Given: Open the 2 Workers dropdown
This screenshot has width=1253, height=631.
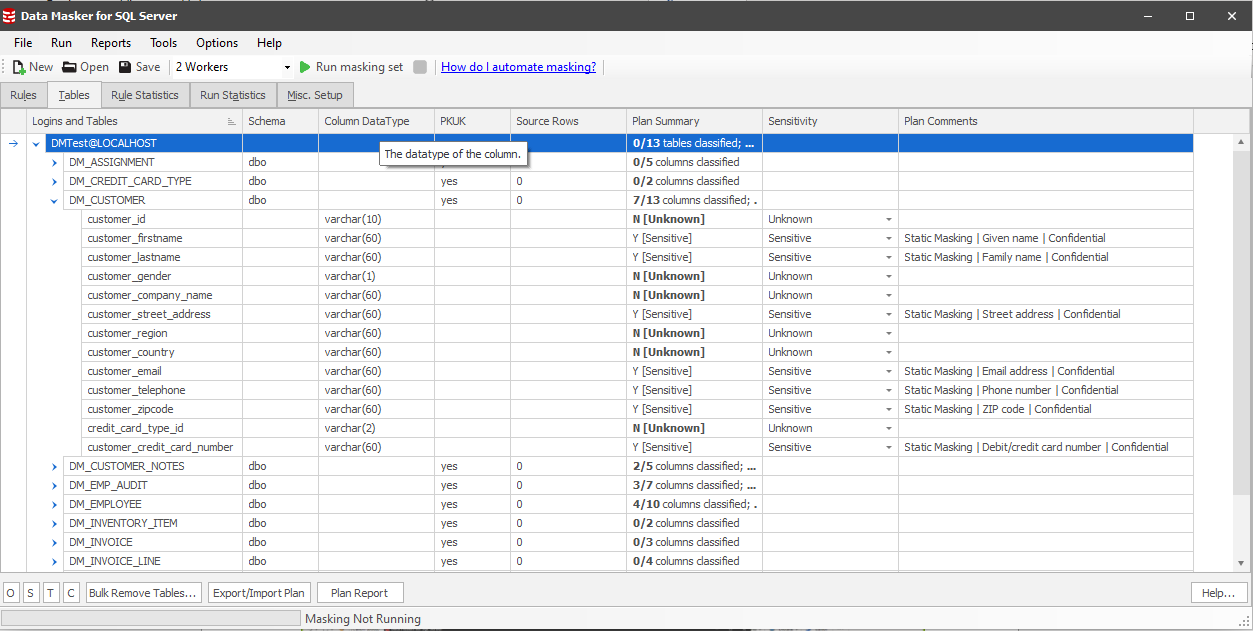Looking at the screenshot, I should click(x=287, y=68).
